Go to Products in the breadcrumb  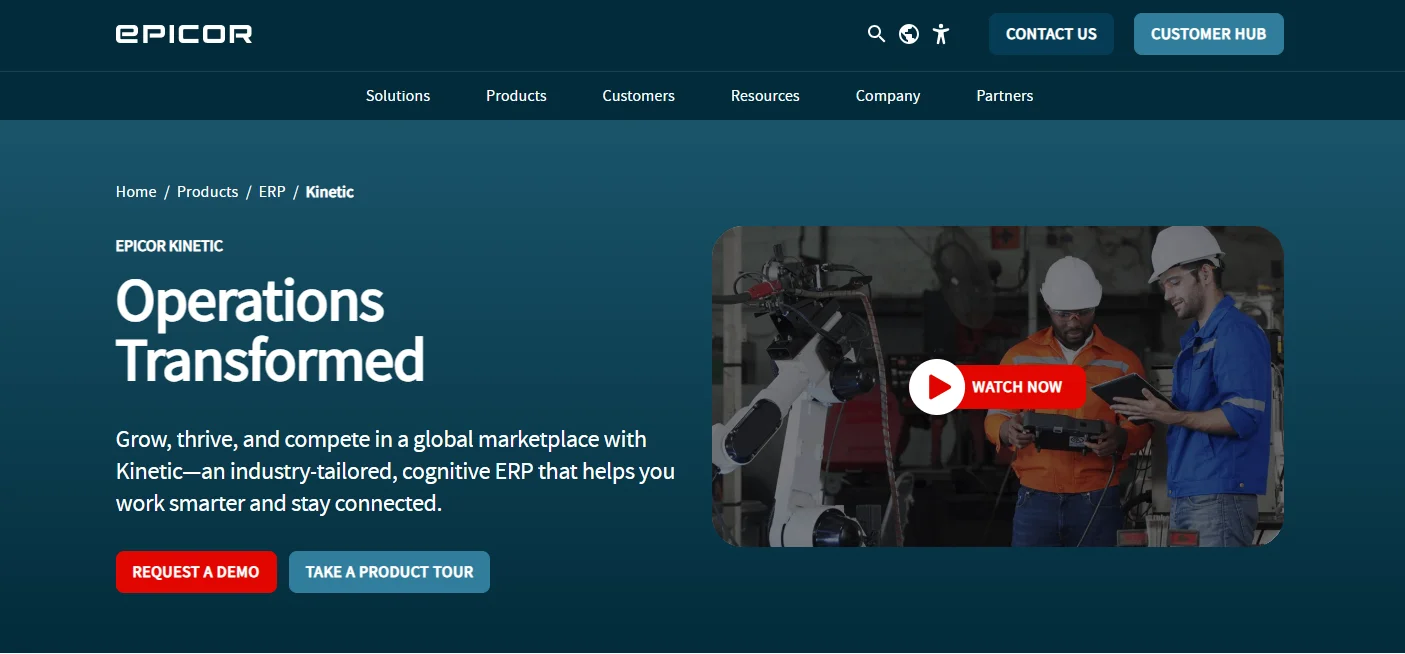click(207, 192)
